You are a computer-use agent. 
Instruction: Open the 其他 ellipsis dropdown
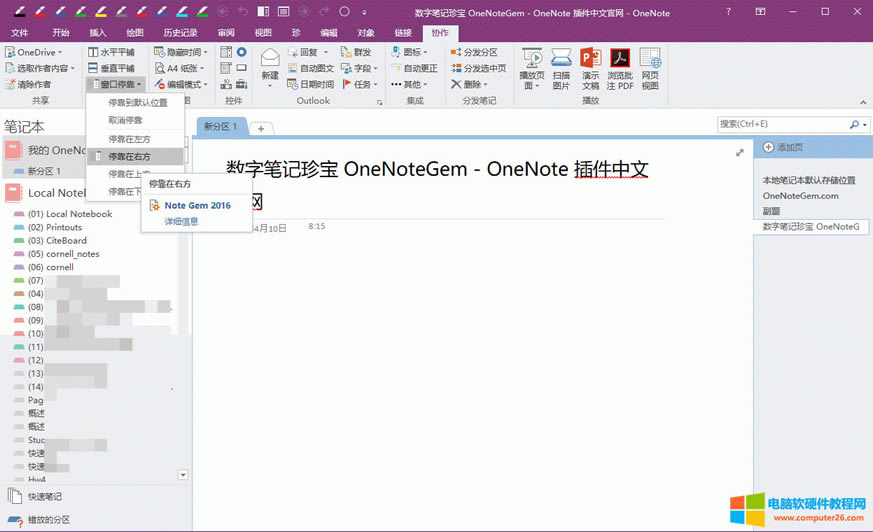409,84
